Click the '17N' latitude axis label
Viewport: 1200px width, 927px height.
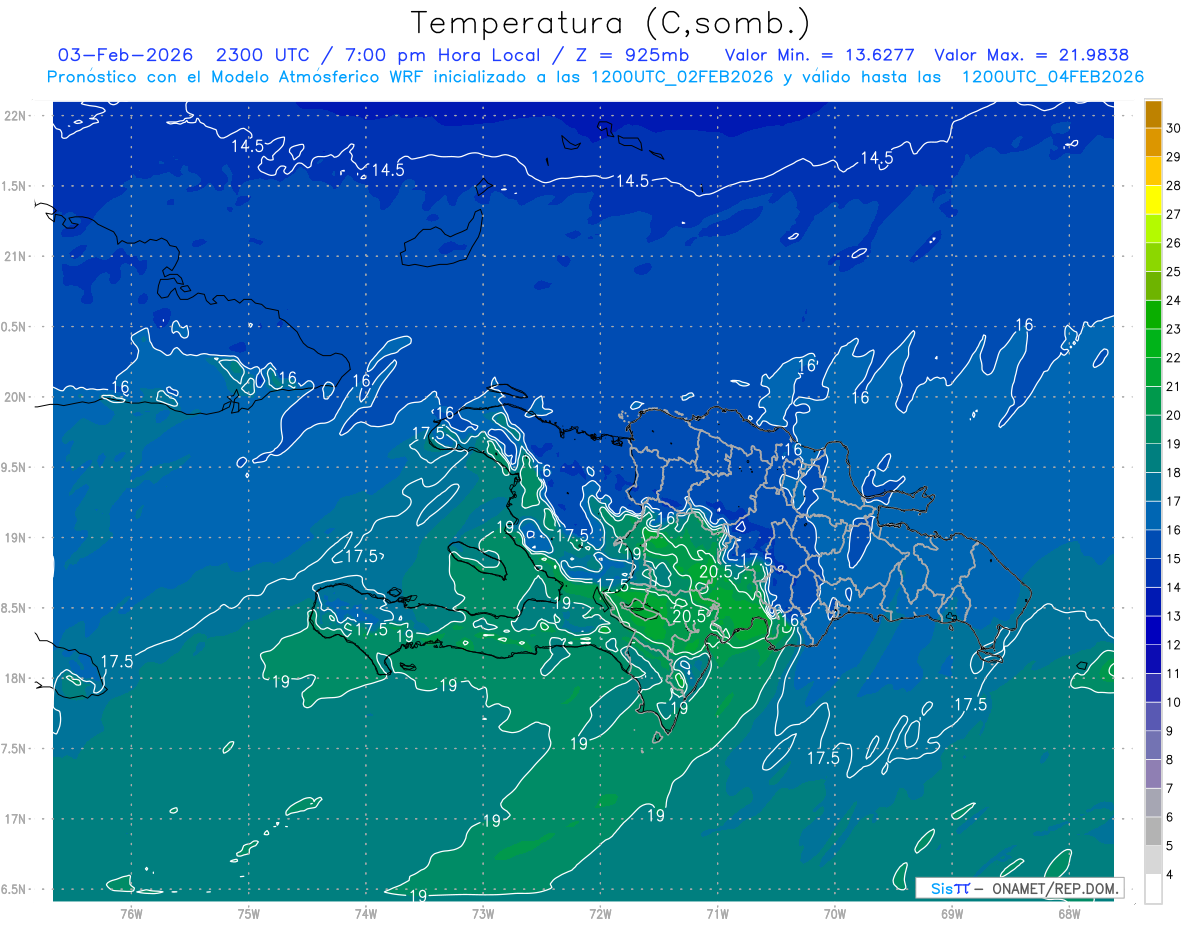pyautogui.click(x=16, y=819)
